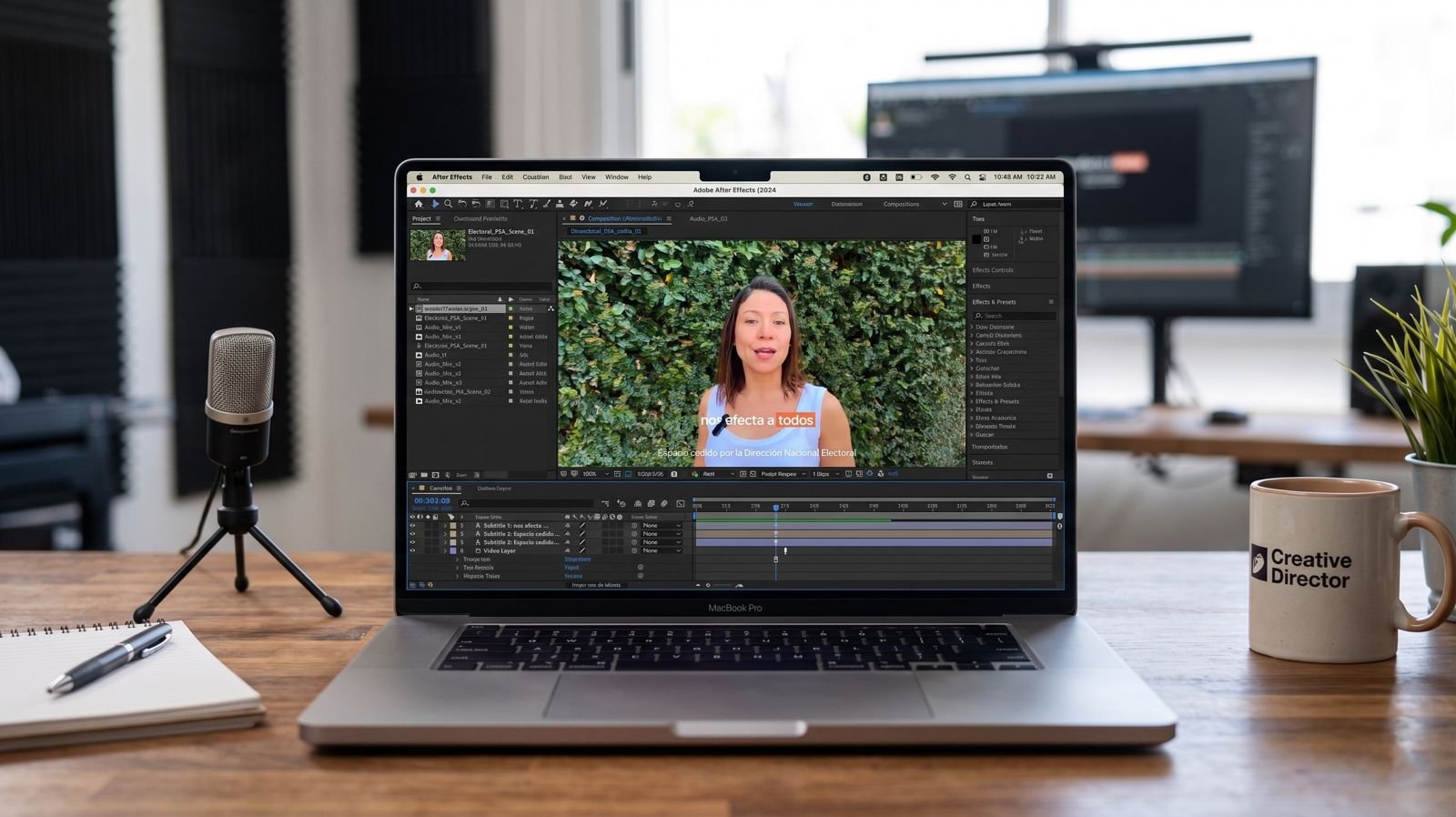The image size is (1456, 817).
Task: Expand the Troxpe ton property group
Action: 457,559
